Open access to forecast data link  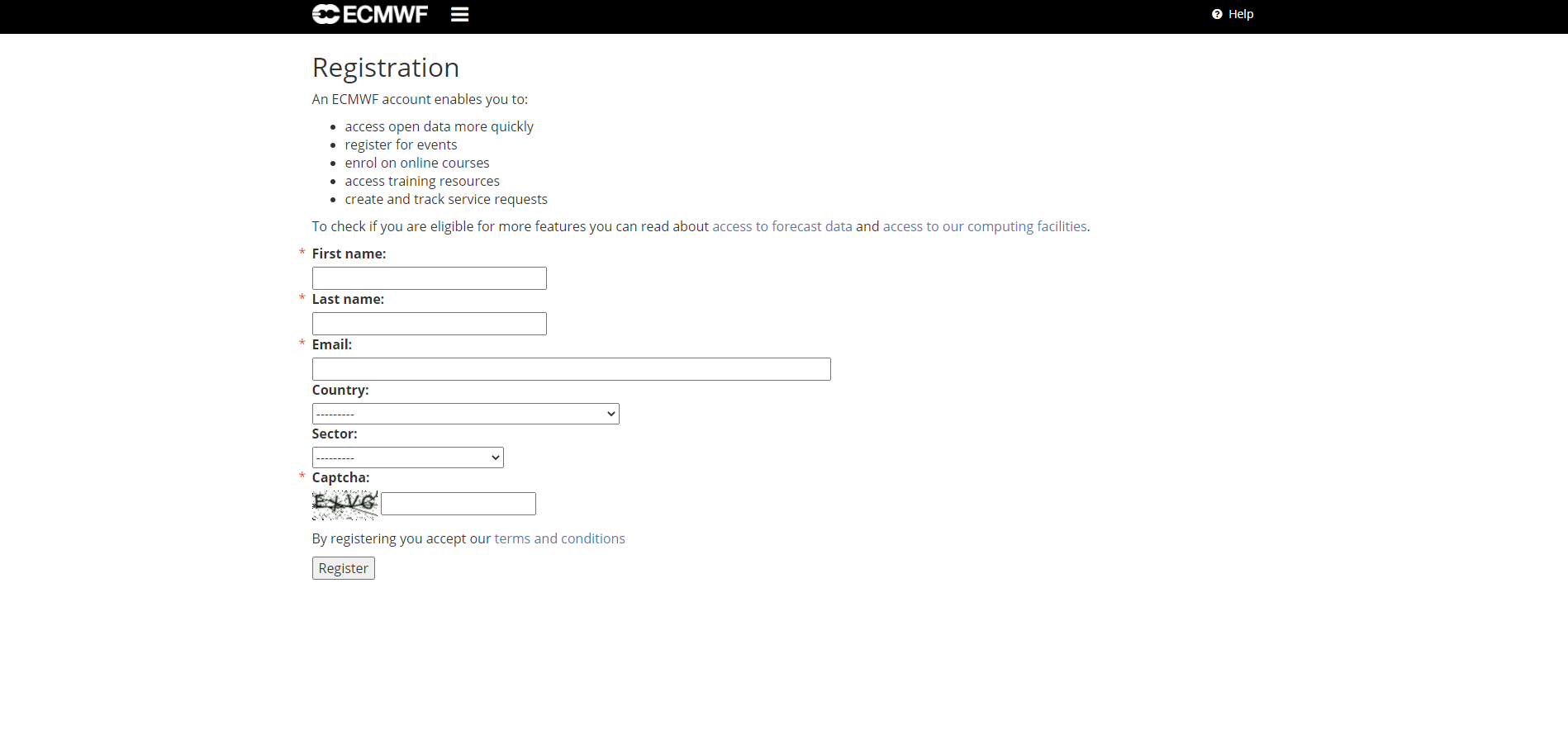coord(782,226)
